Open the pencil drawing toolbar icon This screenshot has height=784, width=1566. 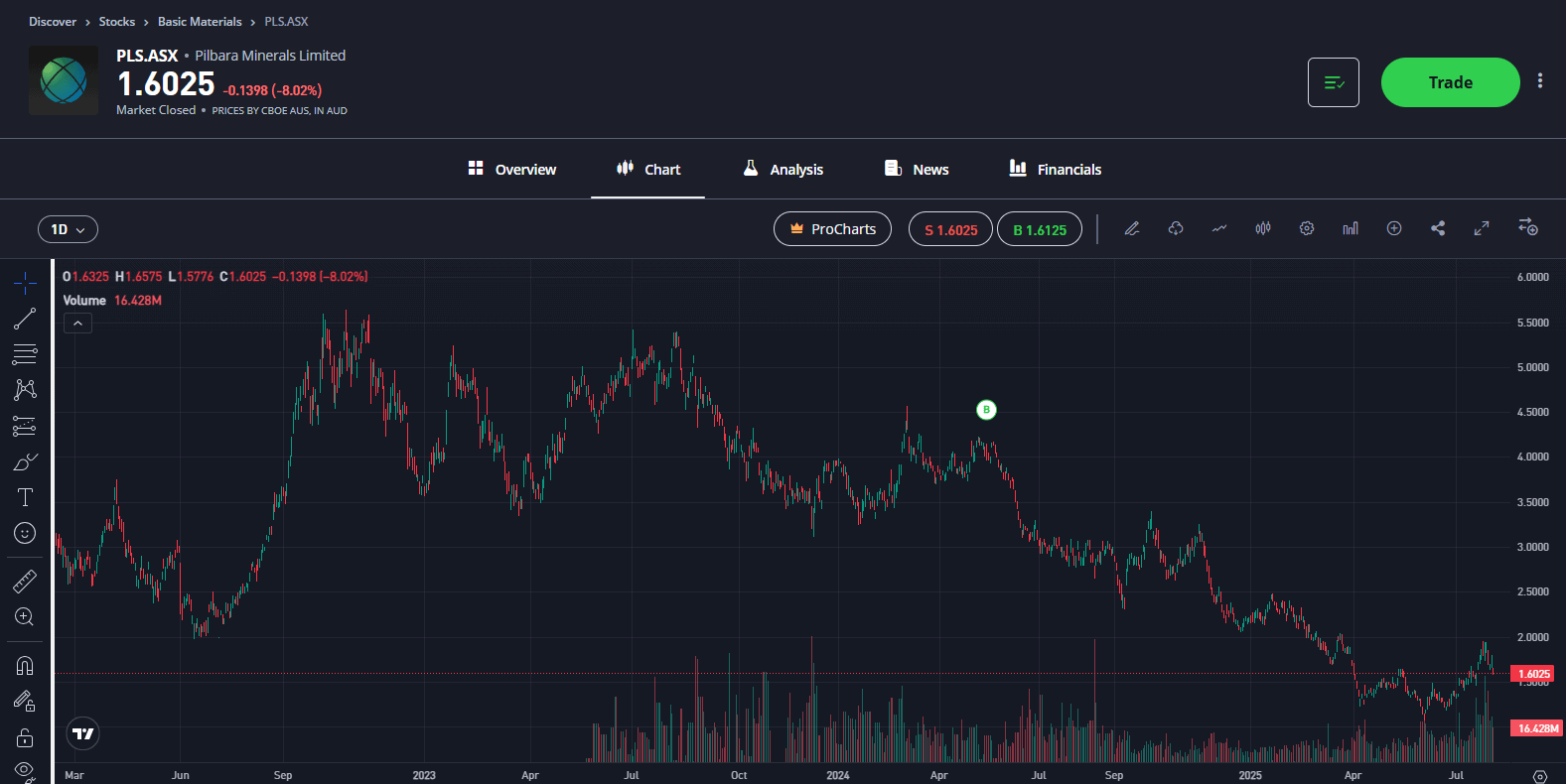click(1132, 228)
